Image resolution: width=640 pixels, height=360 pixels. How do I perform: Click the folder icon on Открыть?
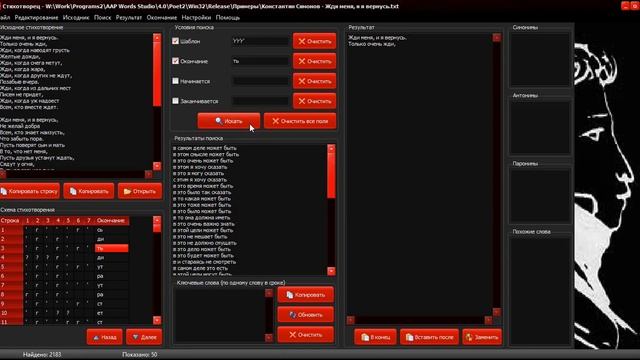[128, 191]
